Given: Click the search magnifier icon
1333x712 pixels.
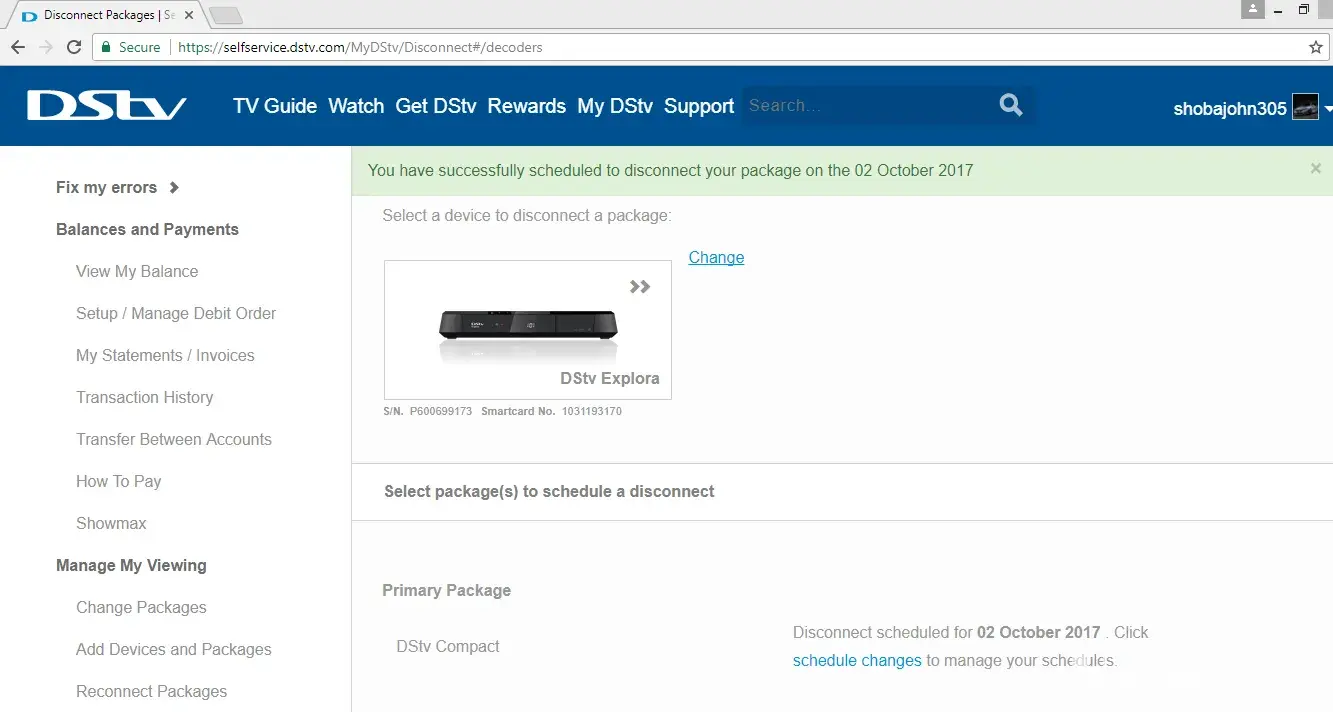Looking at the screenshot, I should [x=1011, y=105].
